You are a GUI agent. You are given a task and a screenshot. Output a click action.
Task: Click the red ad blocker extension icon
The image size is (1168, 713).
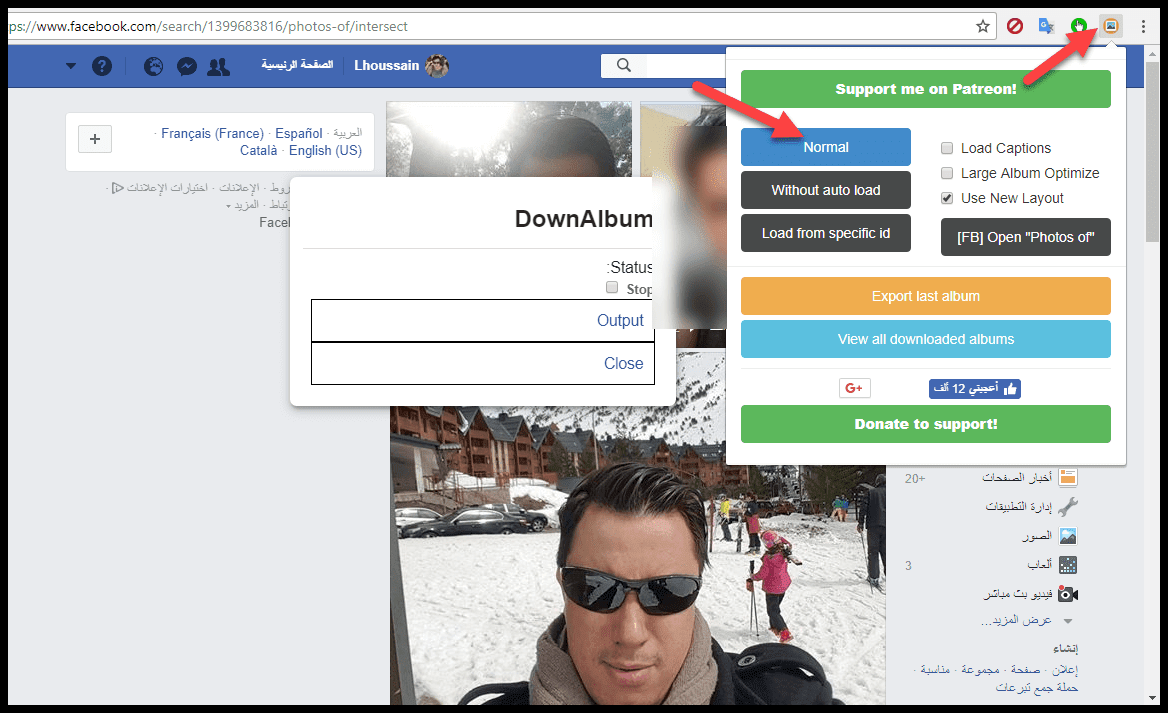point(1015,26)
